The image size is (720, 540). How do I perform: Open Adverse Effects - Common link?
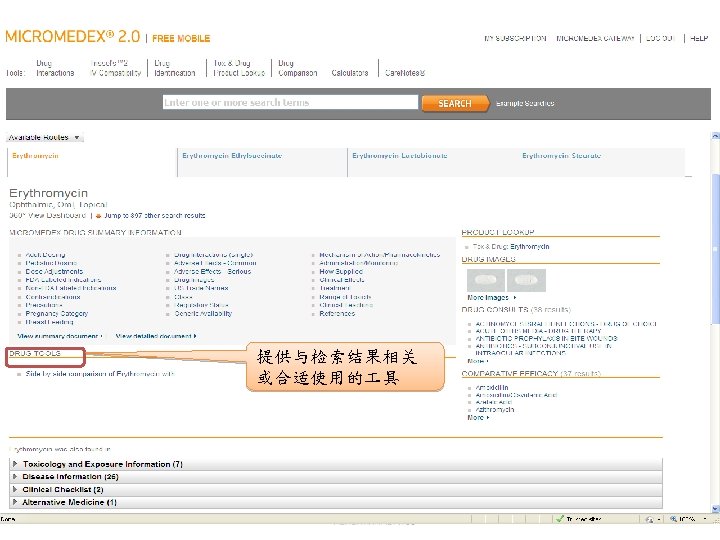215,263
